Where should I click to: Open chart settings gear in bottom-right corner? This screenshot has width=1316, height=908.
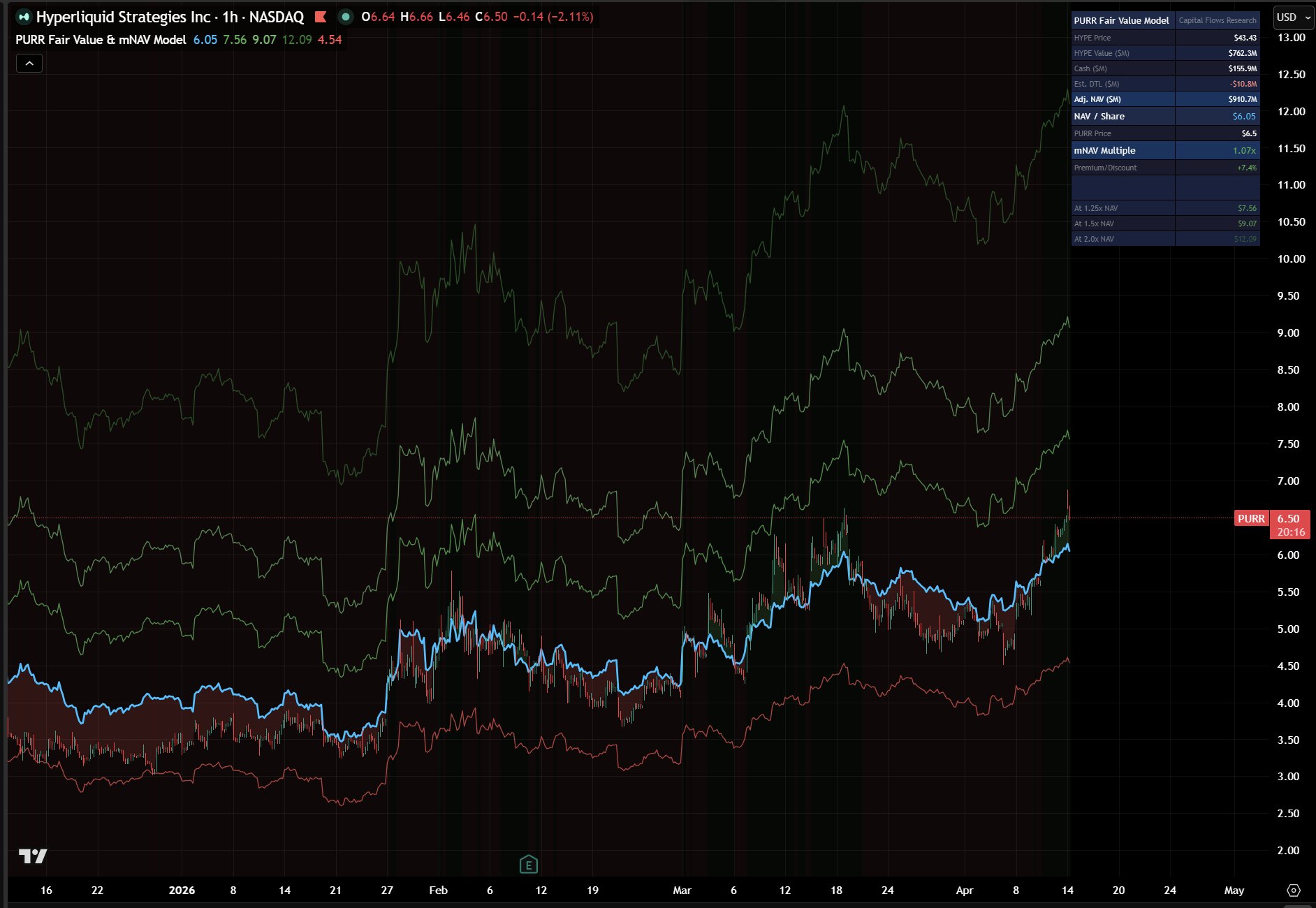pos(1294,891)
